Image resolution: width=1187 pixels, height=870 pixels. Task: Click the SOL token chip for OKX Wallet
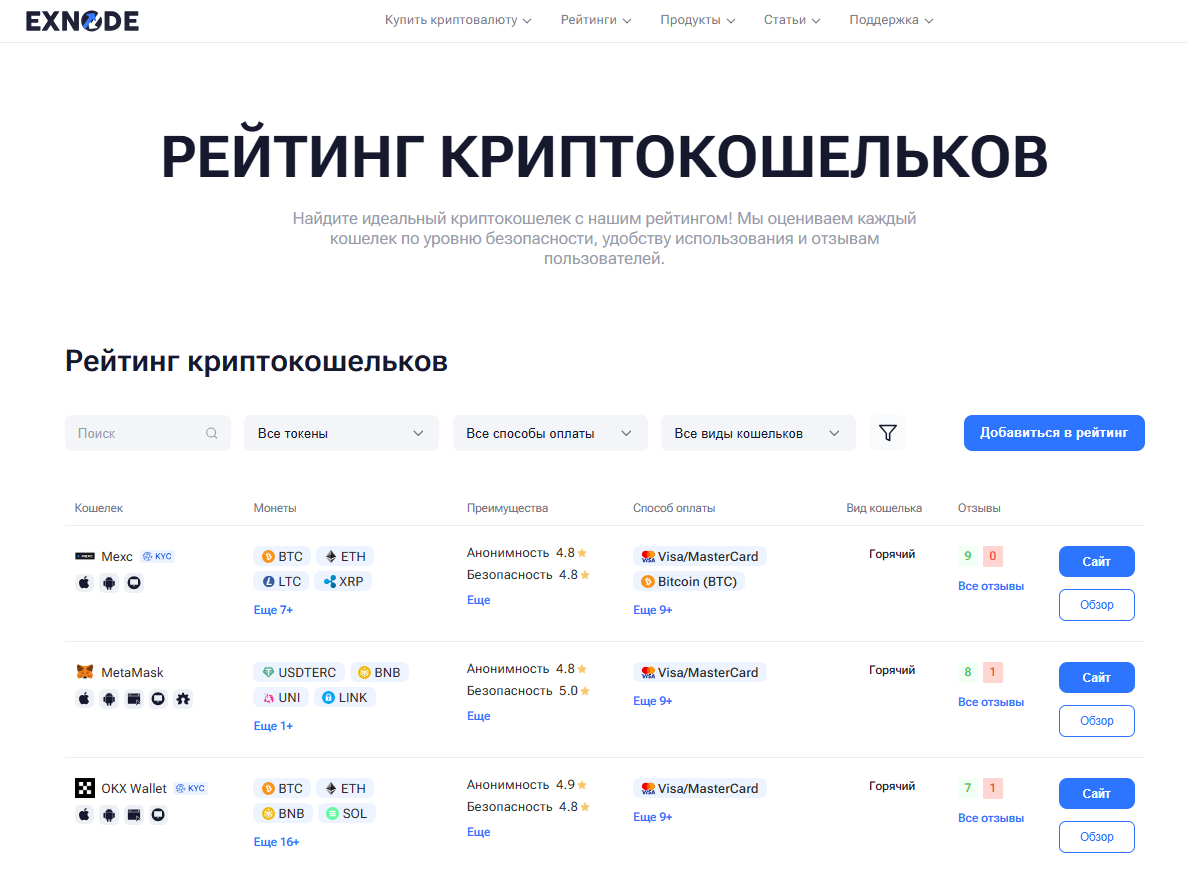point(346,813)
